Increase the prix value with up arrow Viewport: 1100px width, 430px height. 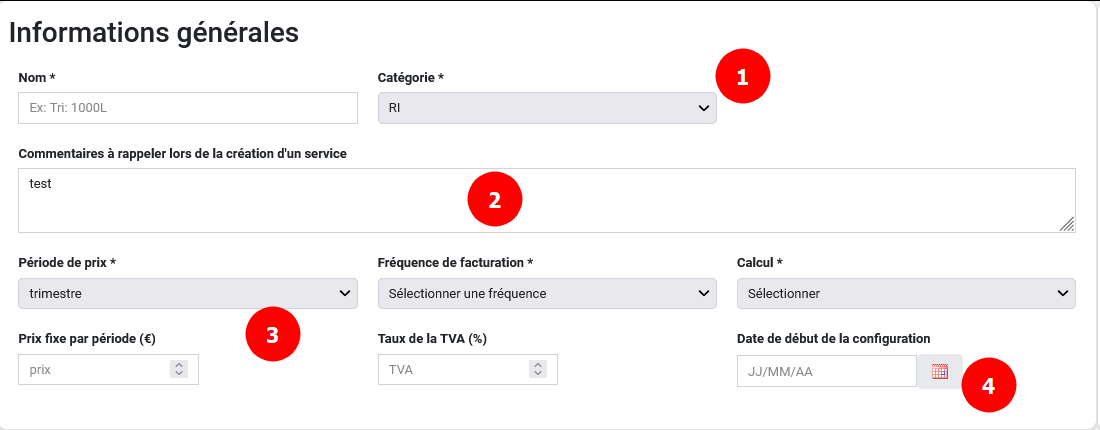[179, 365]
